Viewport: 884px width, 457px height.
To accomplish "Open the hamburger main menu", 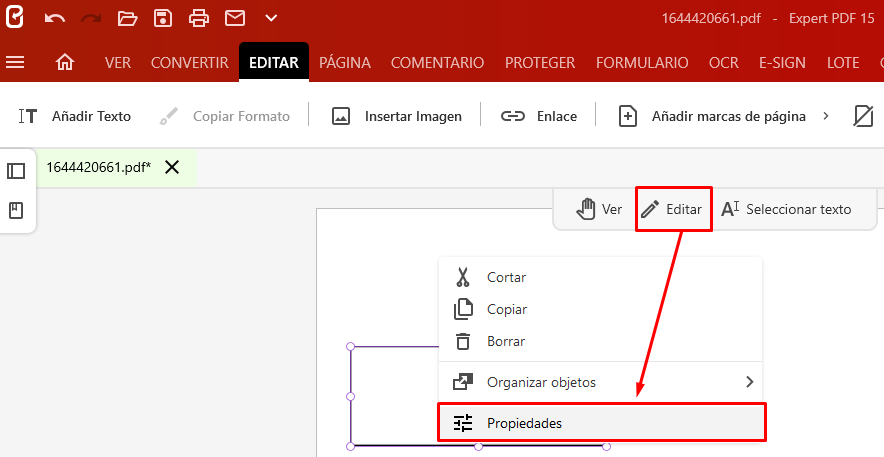I will (15, 62).
